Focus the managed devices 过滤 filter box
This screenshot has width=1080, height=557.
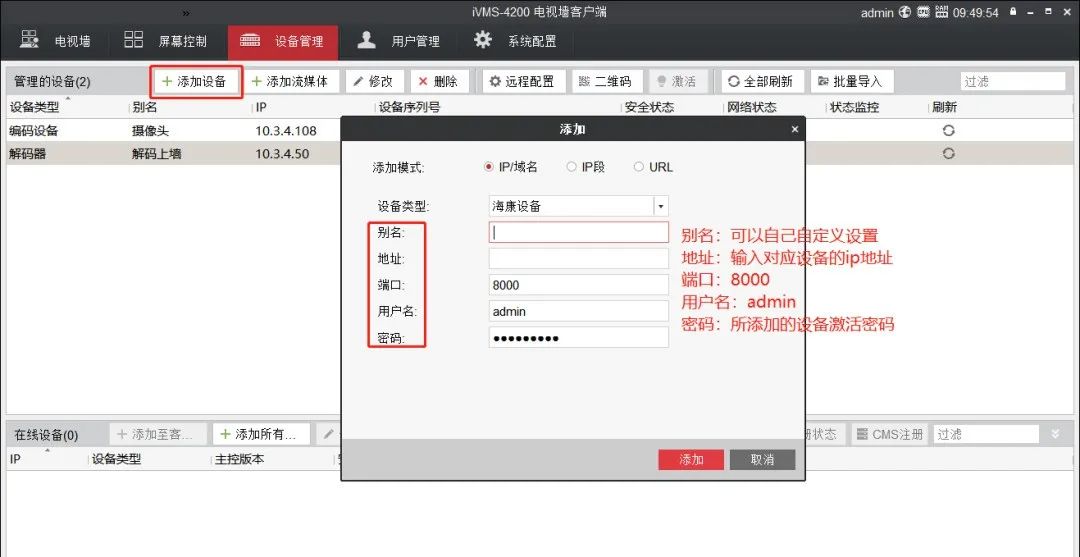(1012, 81)
